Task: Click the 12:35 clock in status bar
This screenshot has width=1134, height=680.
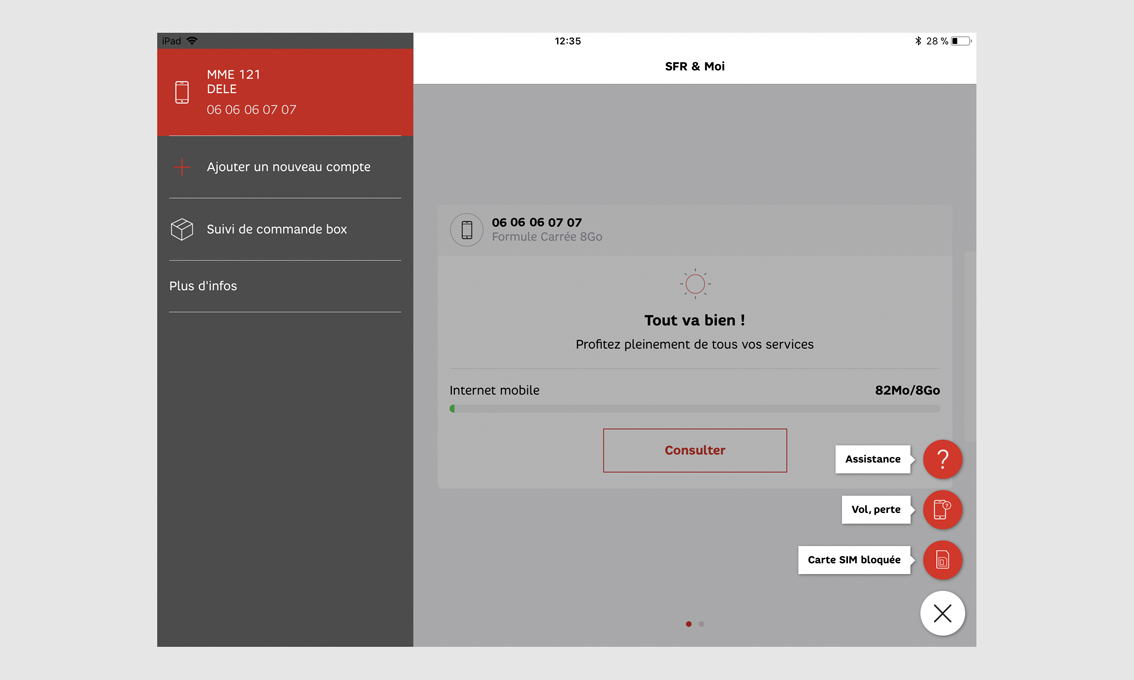Action: click(x=568, y=41)
